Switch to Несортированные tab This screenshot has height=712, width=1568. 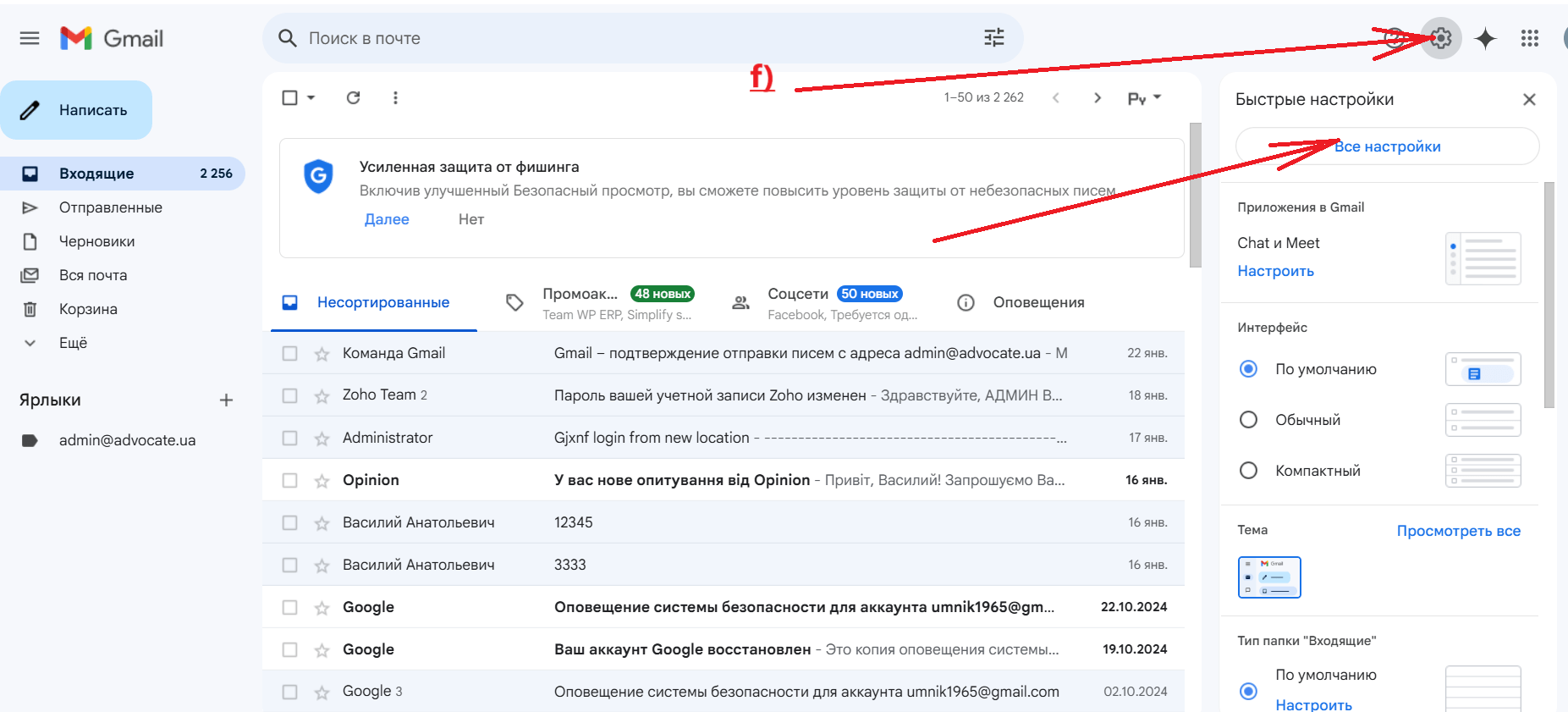374,302
